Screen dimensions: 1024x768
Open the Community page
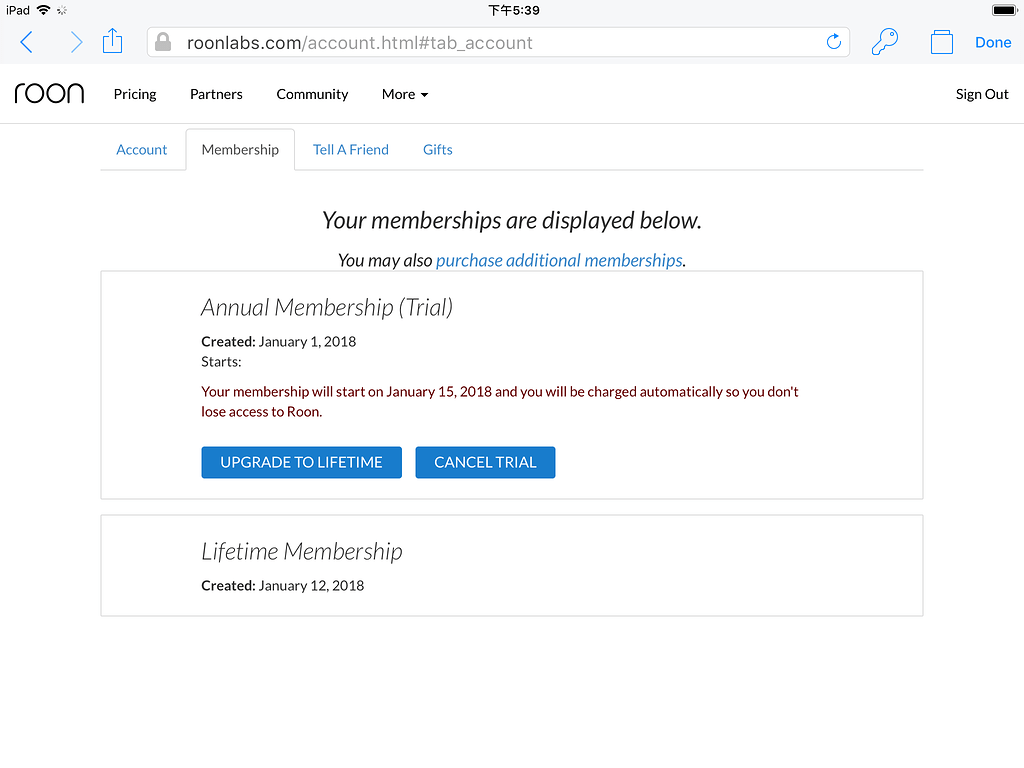tap(312, 93)
